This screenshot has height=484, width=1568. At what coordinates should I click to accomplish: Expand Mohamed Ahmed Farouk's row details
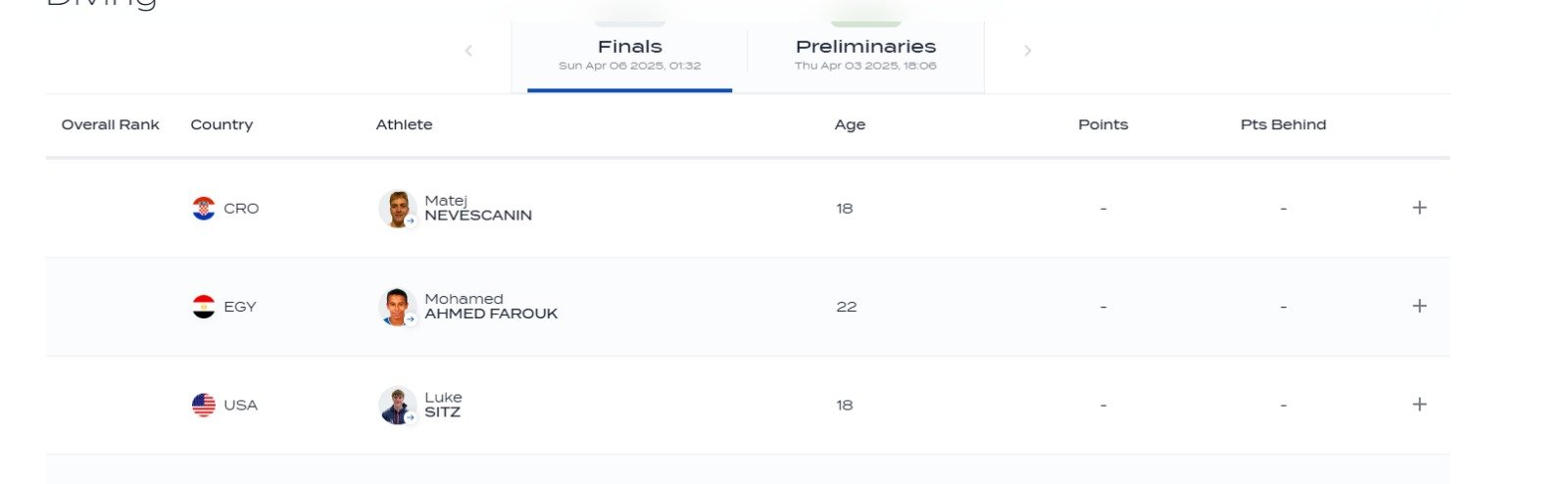1419,306
